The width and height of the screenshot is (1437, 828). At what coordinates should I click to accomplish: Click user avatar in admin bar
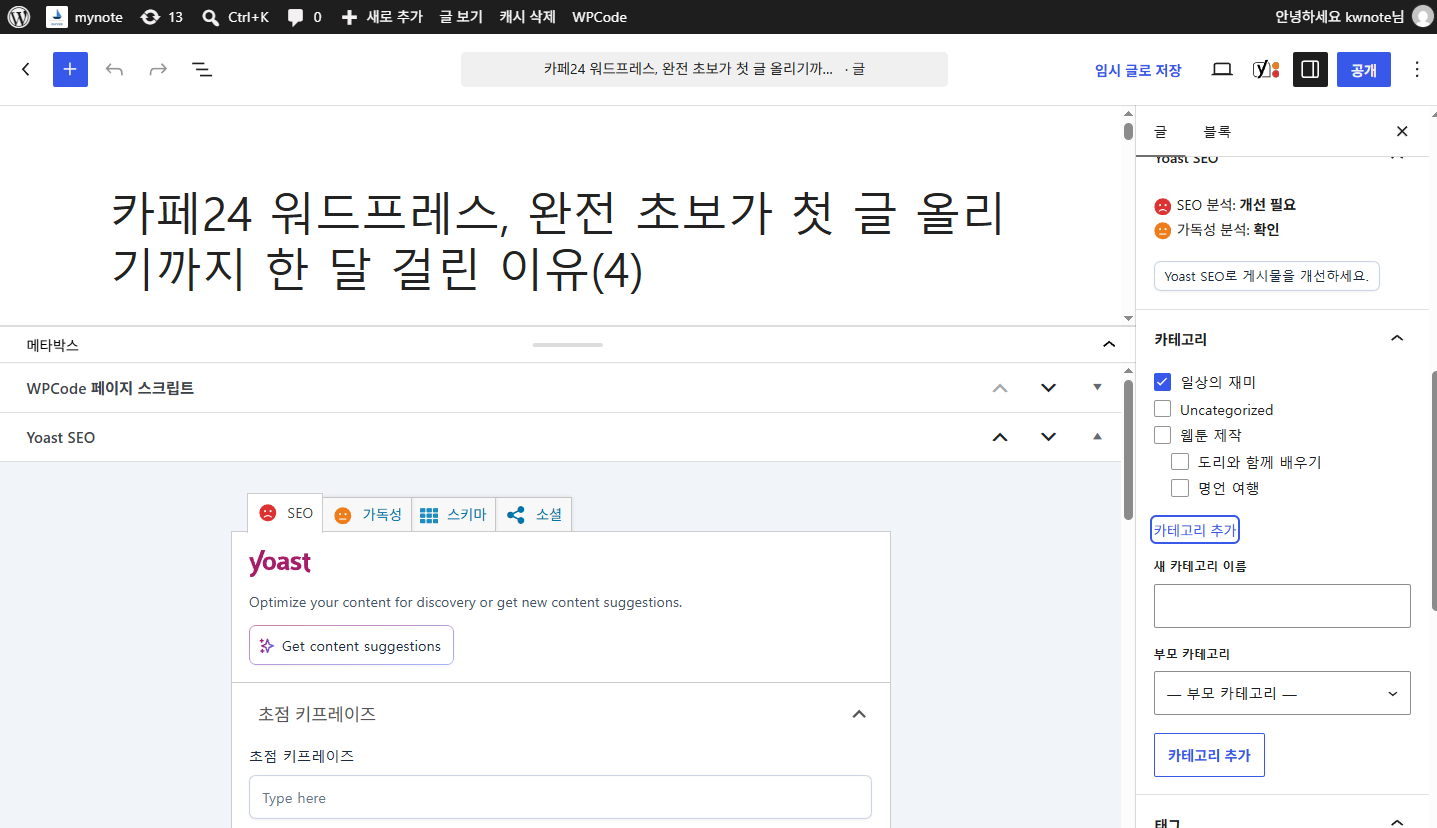[x=1422, y=17]
